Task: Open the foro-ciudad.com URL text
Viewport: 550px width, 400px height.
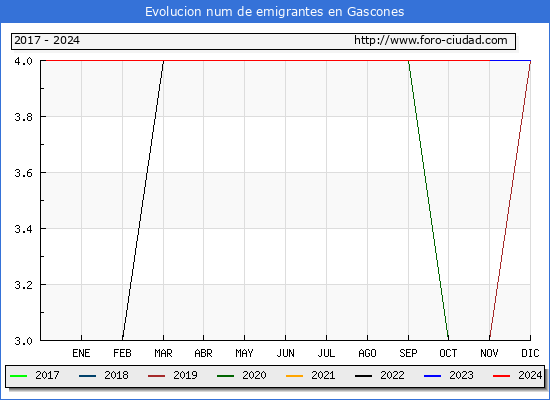Action: 431,40
